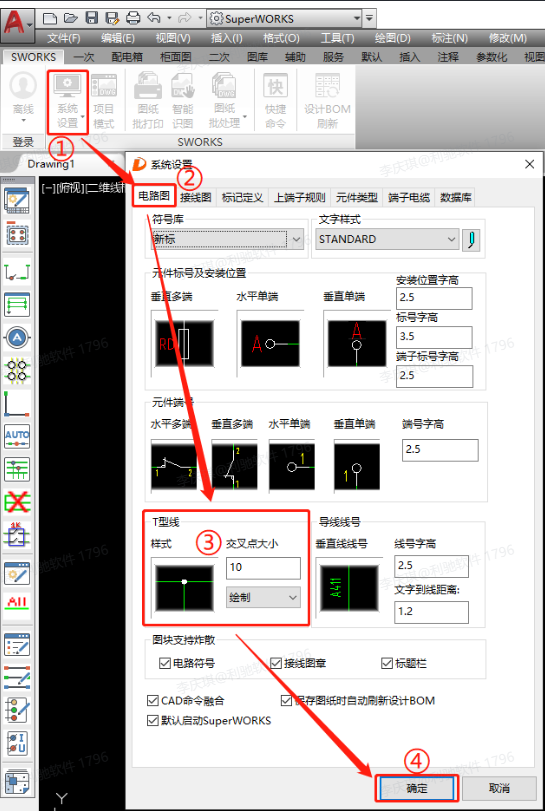This screenshot has width=545, height=811.
Task: Switch to the 元件类型 tab
Action: point(356,198)
